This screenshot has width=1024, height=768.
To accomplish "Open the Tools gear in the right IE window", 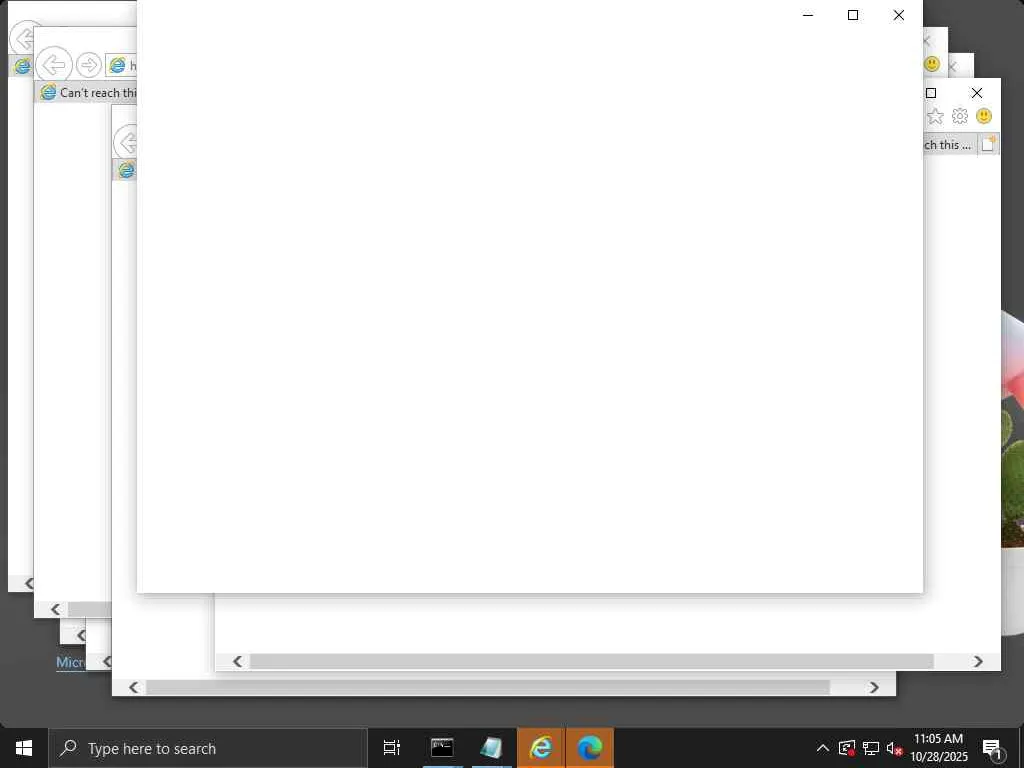I will (959, 116).
